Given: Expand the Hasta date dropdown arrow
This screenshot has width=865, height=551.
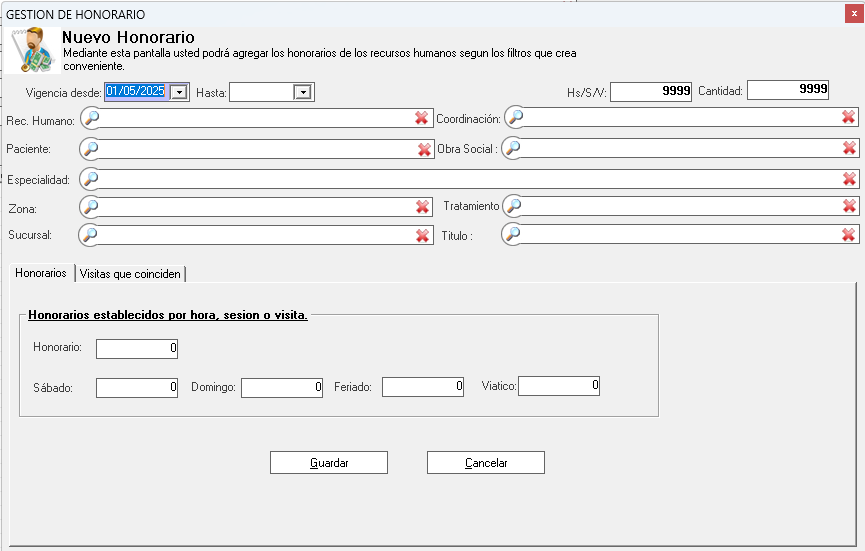Looking at the screenshot, I should pyautogui.click(x=302, y=92).
